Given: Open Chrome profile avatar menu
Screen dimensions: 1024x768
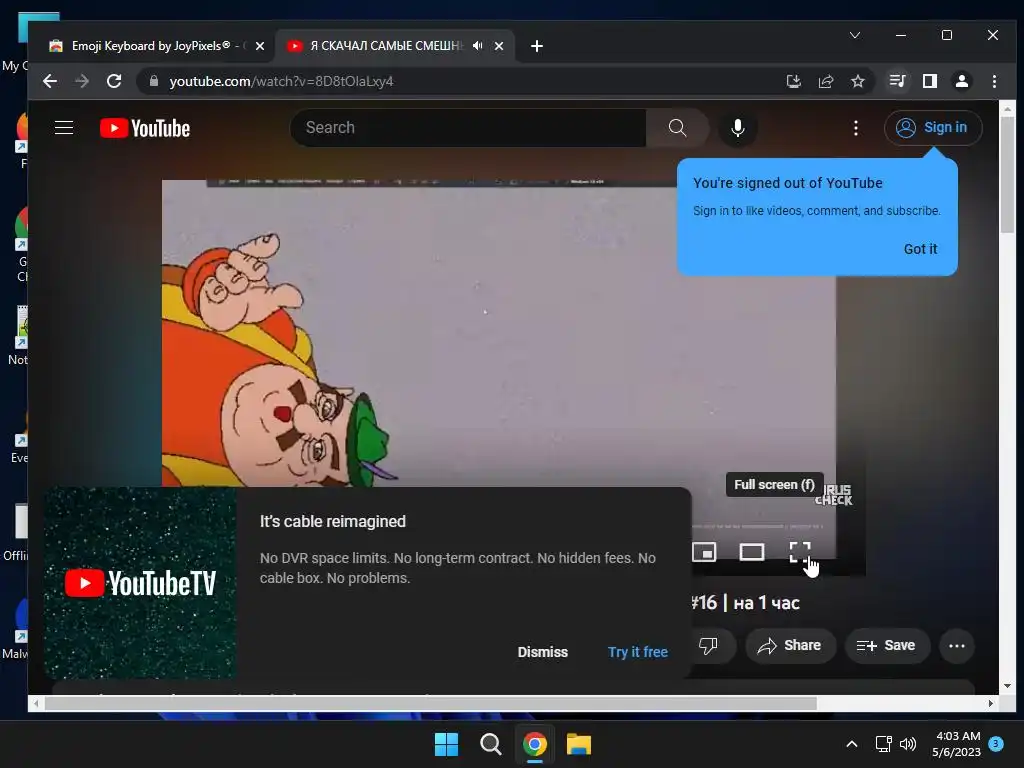Looking at the screenshot, I should click(961, 81).
